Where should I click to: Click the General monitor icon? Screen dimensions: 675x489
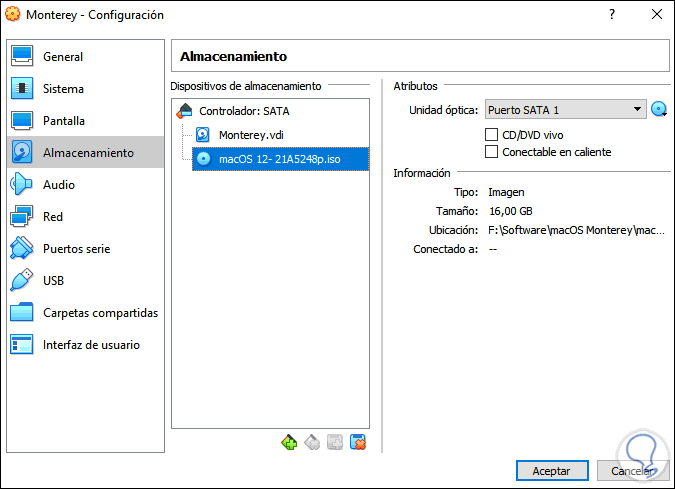pyautogui.click(x=22, y=56)
